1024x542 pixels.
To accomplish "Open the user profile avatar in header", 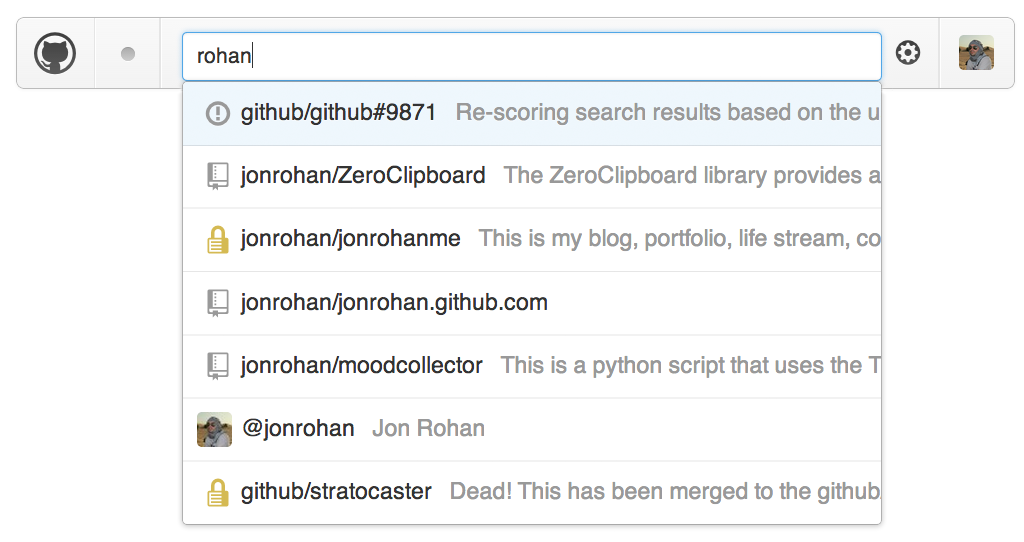I will point(976,53).
